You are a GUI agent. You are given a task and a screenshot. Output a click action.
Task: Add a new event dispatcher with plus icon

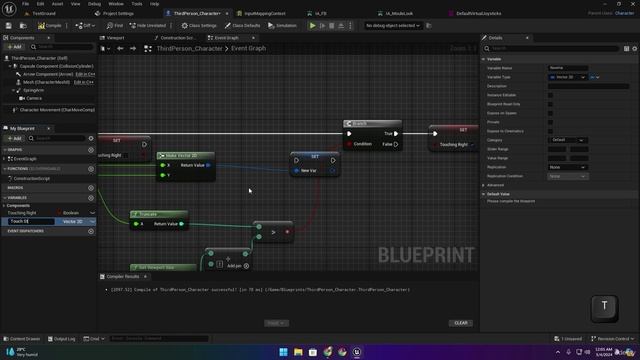pyautogui.click(x=91, y=231)
